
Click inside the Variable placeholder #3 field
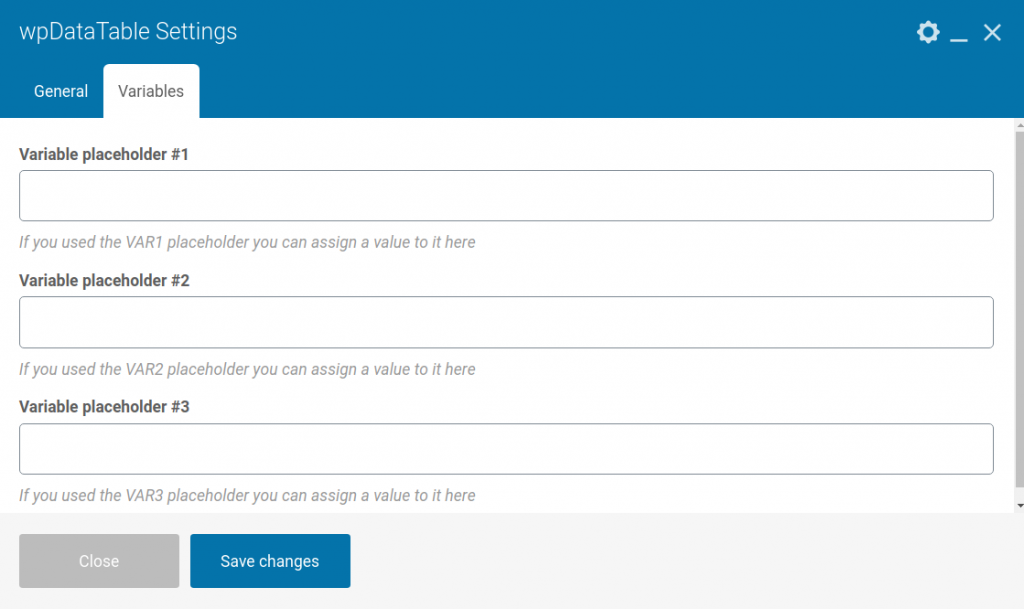(506, 448)
